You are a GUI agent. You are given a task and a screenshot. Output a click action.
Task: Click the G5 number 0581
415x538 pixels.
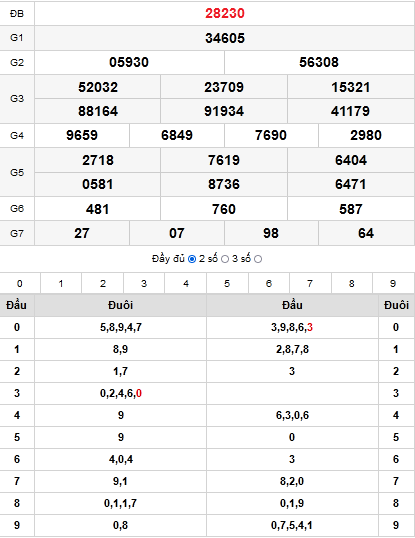point(98,184)
